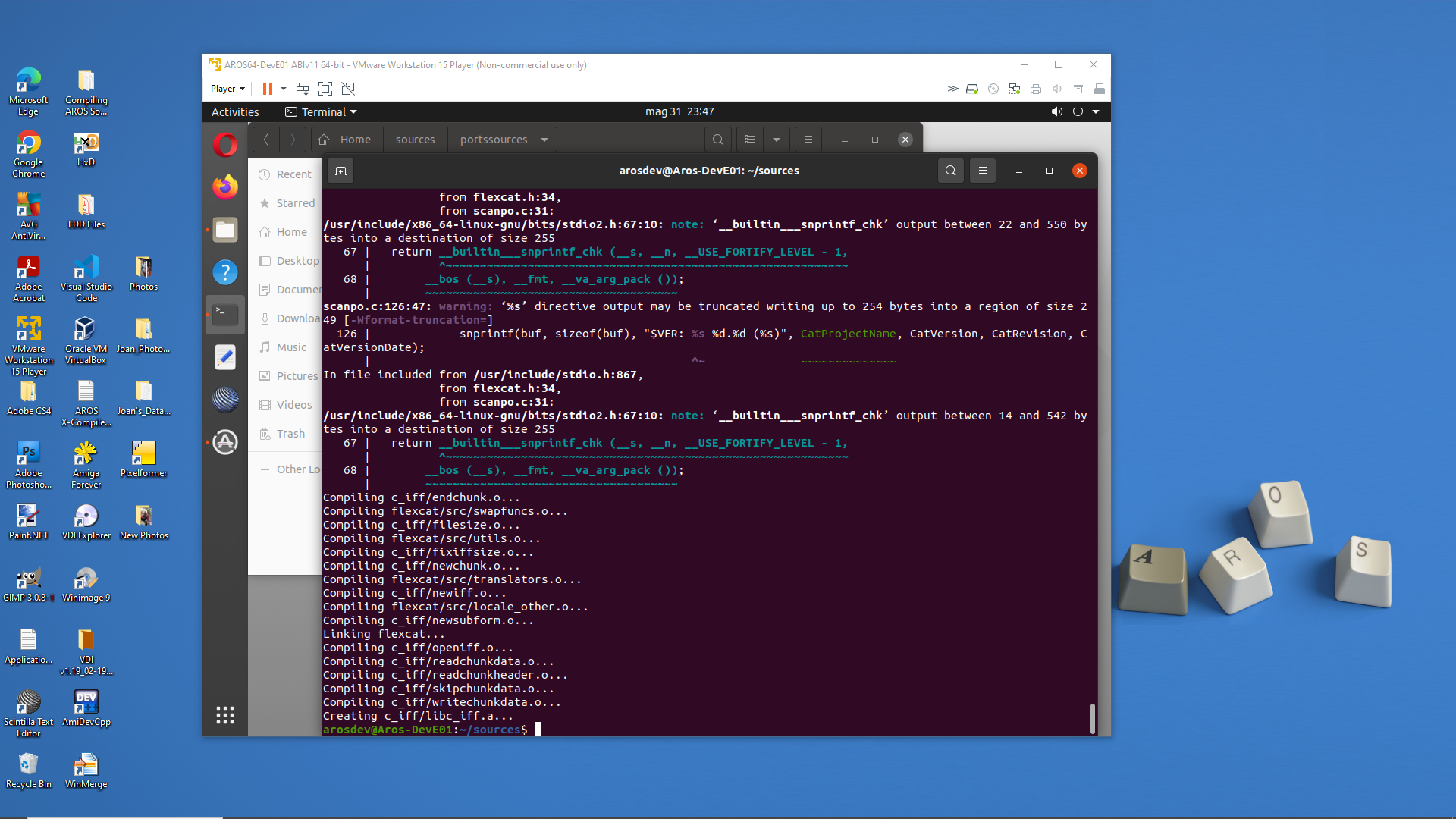Viewport: 1456px width, 819px height.
Task: Click the VMware sound card icon
Action: 1057,89
